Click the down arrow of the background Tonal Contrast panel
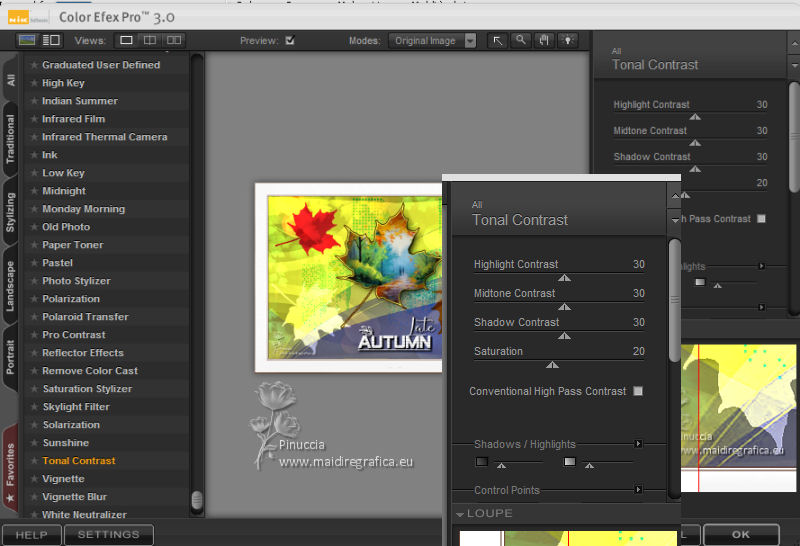Viewport: 800px width, 546px height. [x=794, y=66]
